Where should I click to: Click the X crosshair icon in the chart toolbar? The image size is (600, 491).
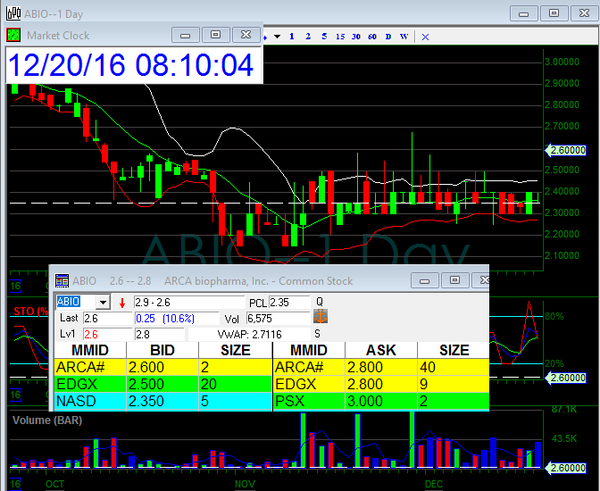click(424, 37)
